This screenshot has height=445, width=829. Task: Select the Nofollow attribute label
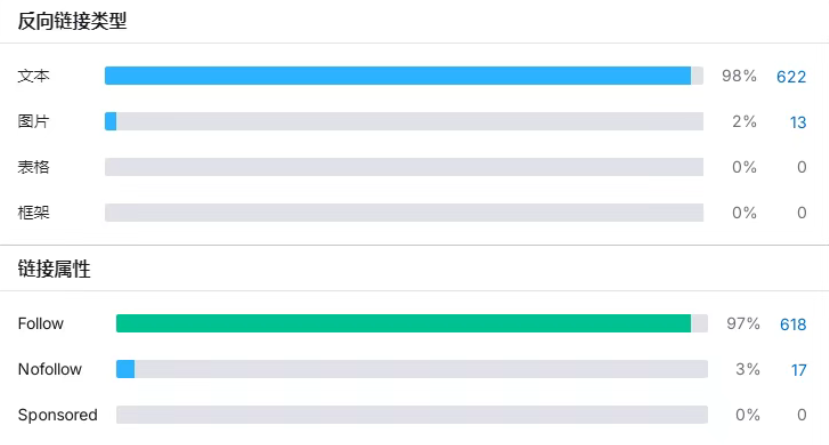50,370
